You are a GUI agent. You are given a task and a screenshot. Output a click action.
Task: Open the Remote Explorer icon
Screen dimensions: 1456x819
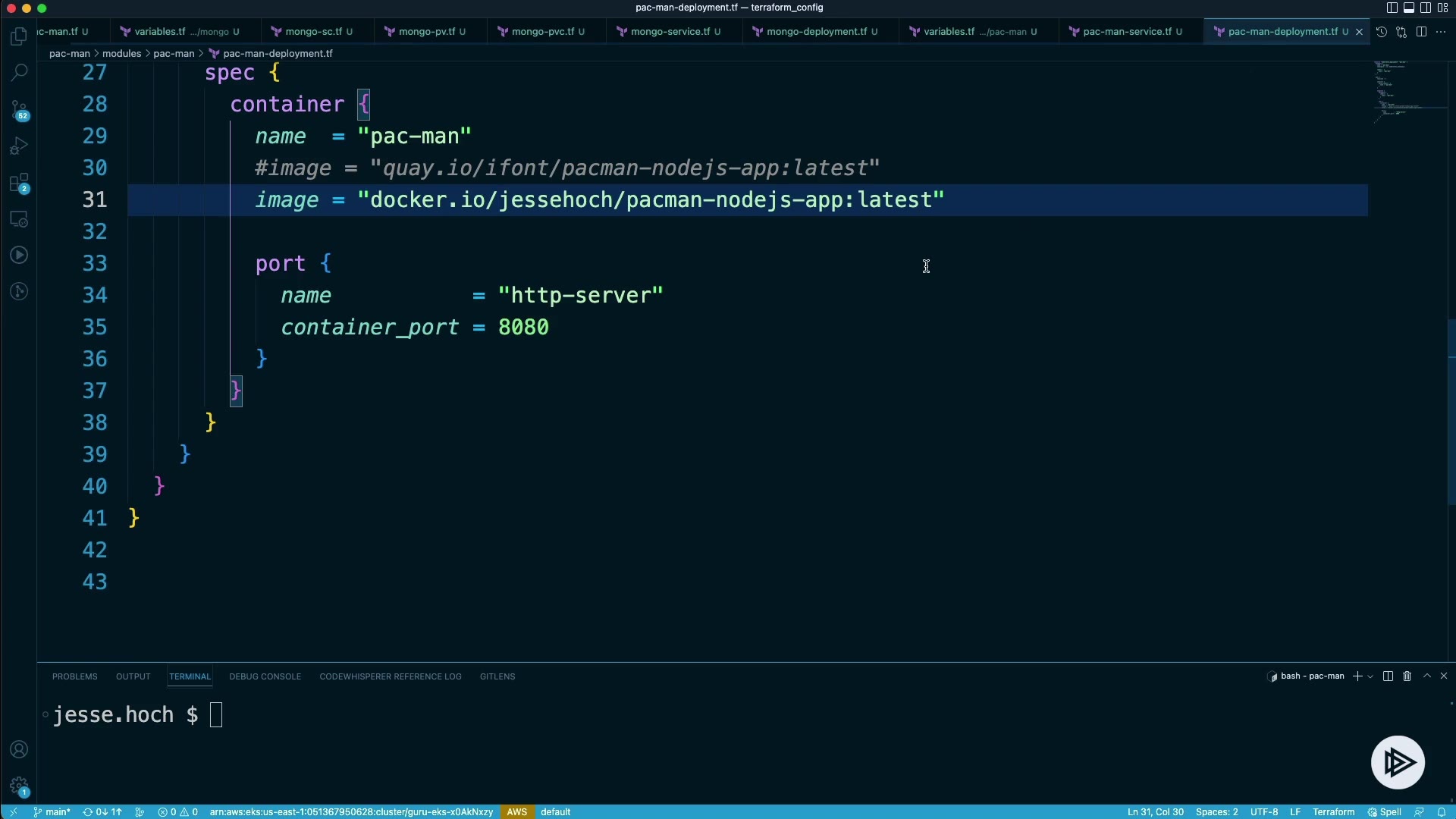pyautogui.click(x=19, y=219)
